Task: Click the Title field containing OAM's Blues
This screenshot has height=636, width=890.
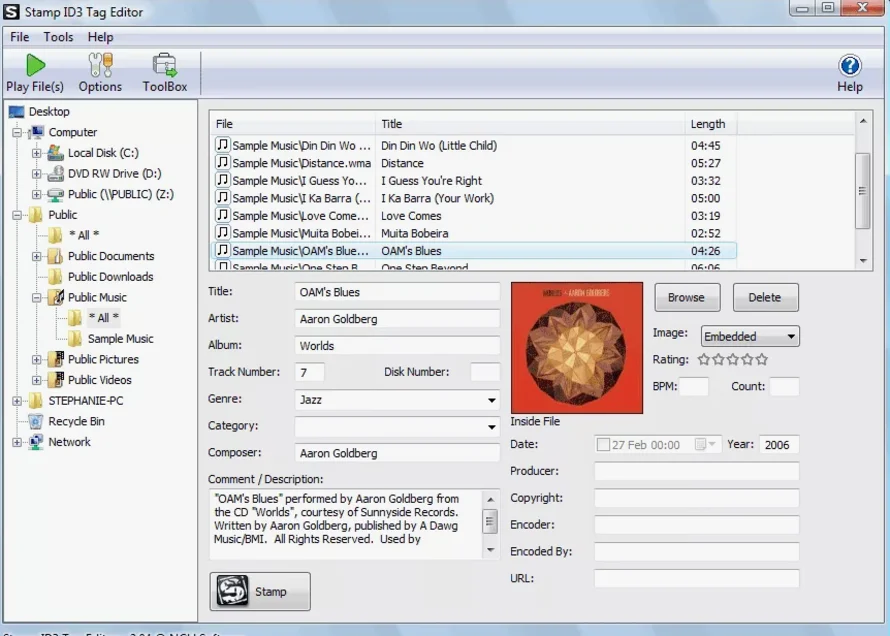Action: point(397,292)
